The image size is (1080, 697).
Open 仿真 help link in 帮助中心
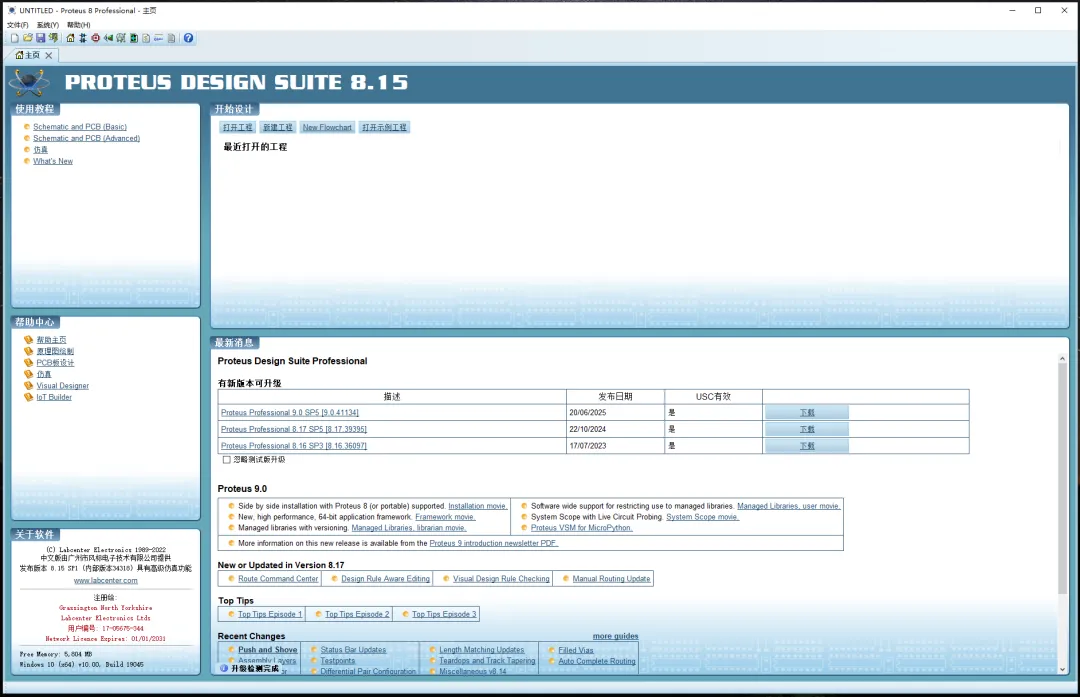(44, 375)
